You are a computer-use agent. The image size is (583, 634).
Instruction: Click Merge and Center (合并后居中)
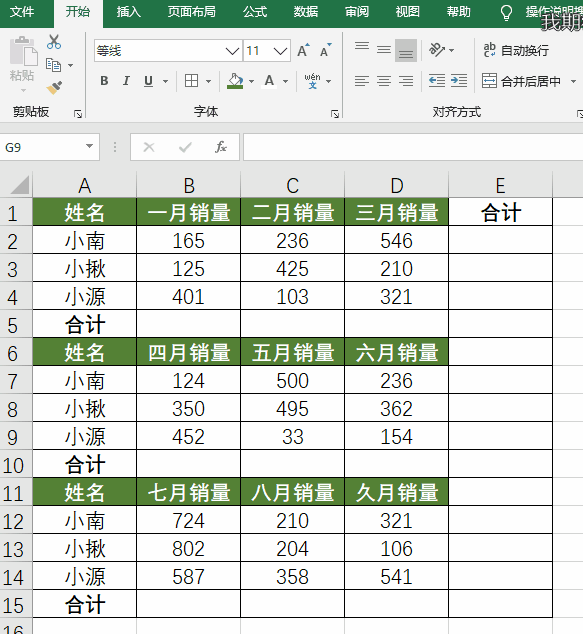[522, 81]
